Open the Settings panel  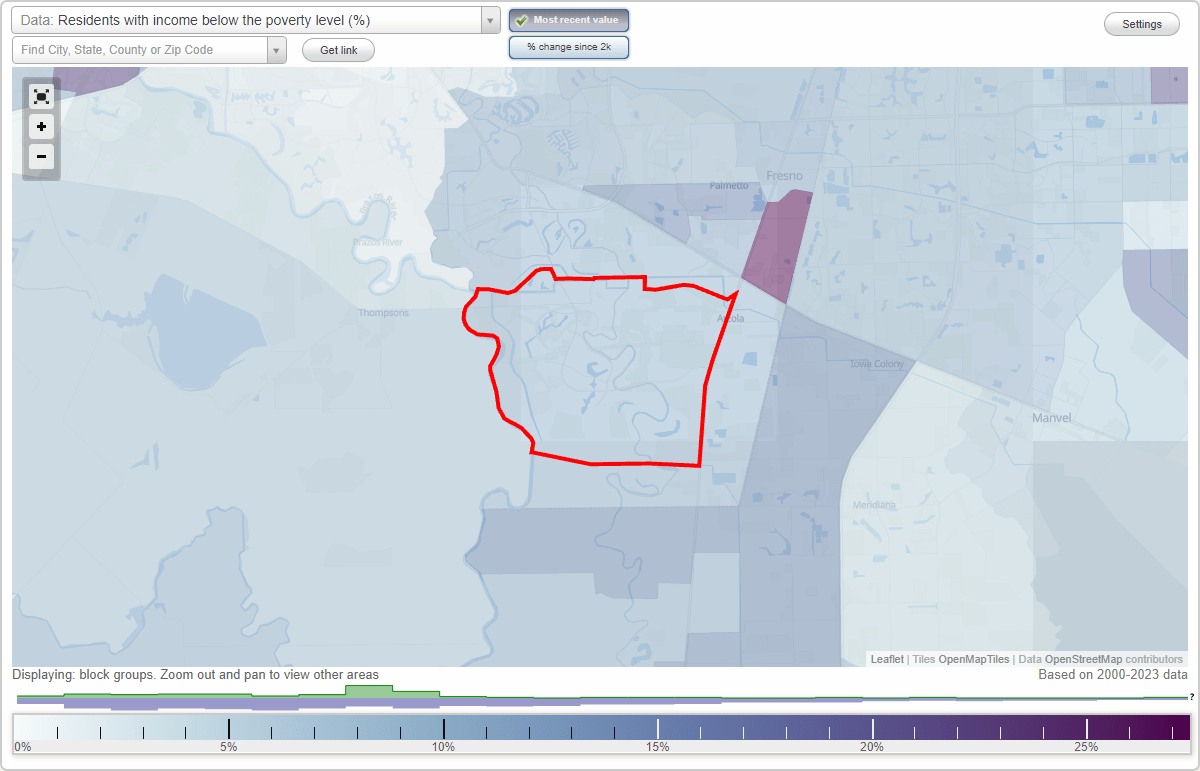pos(1141,23)
